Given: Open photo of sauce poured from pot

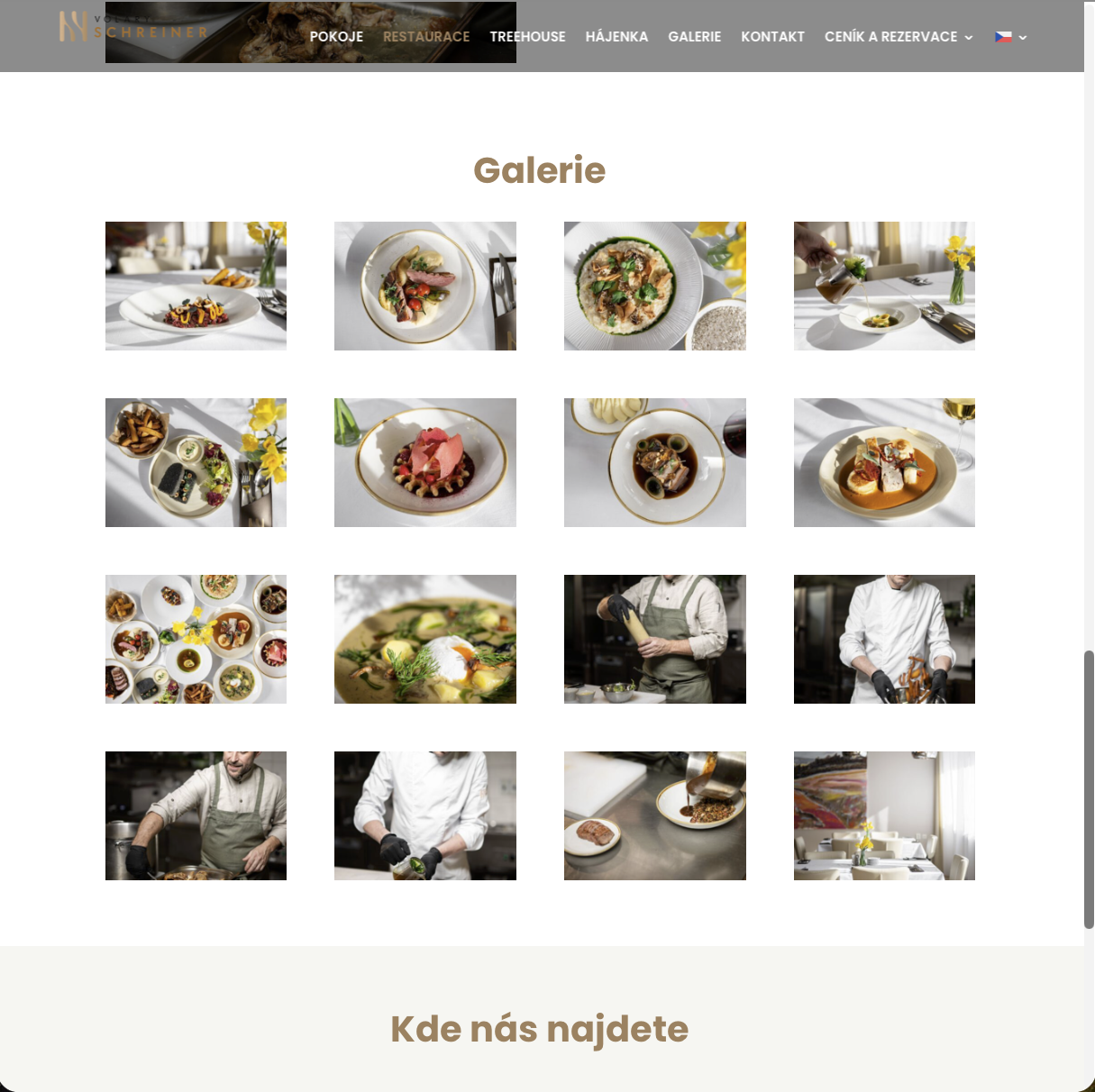Looking at the screenshot, I should coord(655,815).
